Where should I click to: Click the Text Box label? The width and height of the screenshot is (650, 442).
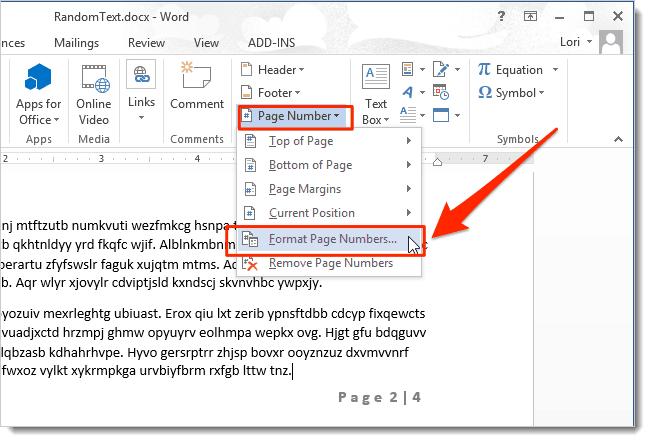(x=376, y=112)
